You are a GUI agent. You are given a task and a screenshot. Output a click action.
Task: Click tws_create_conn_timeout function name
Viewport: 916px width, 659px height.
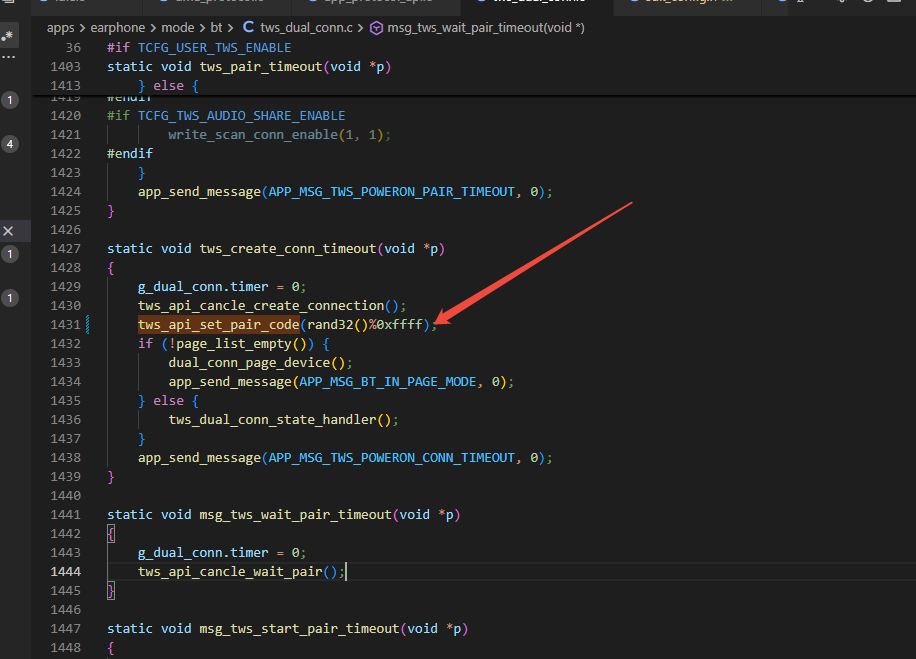288,248
